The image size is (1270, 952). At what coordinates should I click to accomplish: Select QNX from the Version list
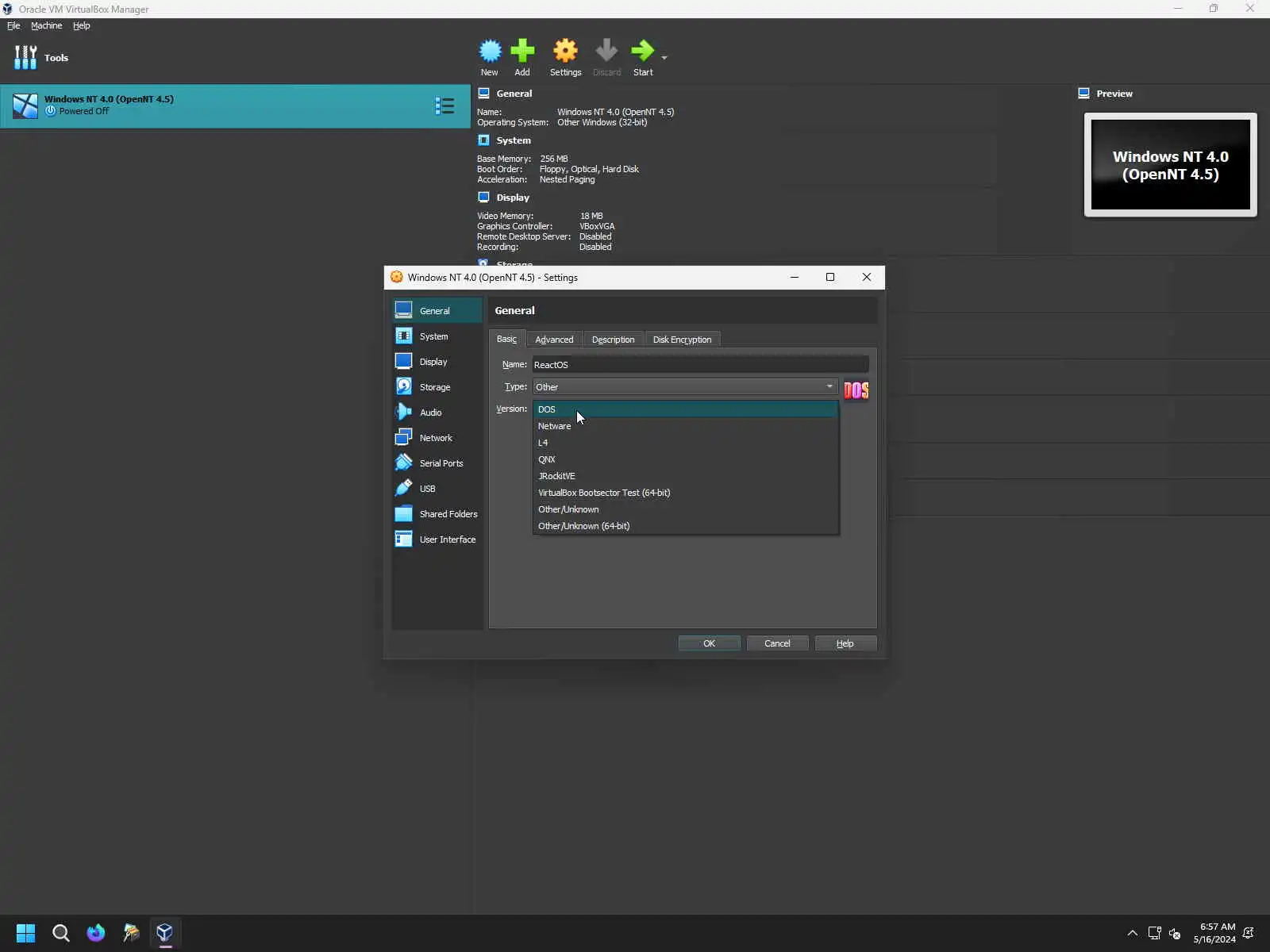(x=685, y=459)
